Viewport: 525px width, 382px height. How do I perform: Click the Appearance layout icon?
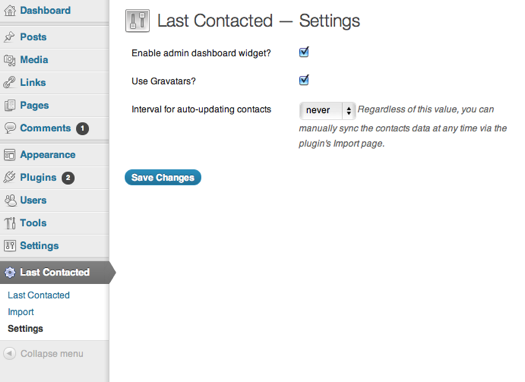10,155
